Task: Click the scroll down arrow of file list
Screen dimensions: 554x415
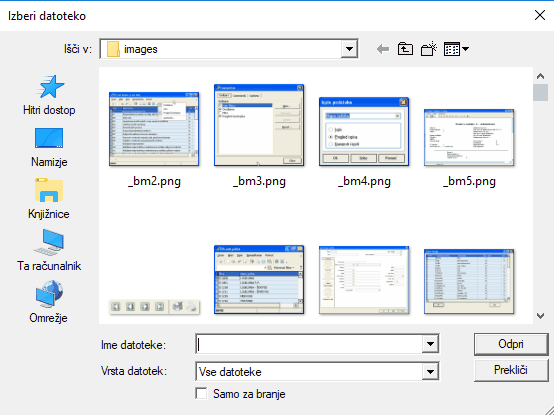Action: tap(540, 315)
